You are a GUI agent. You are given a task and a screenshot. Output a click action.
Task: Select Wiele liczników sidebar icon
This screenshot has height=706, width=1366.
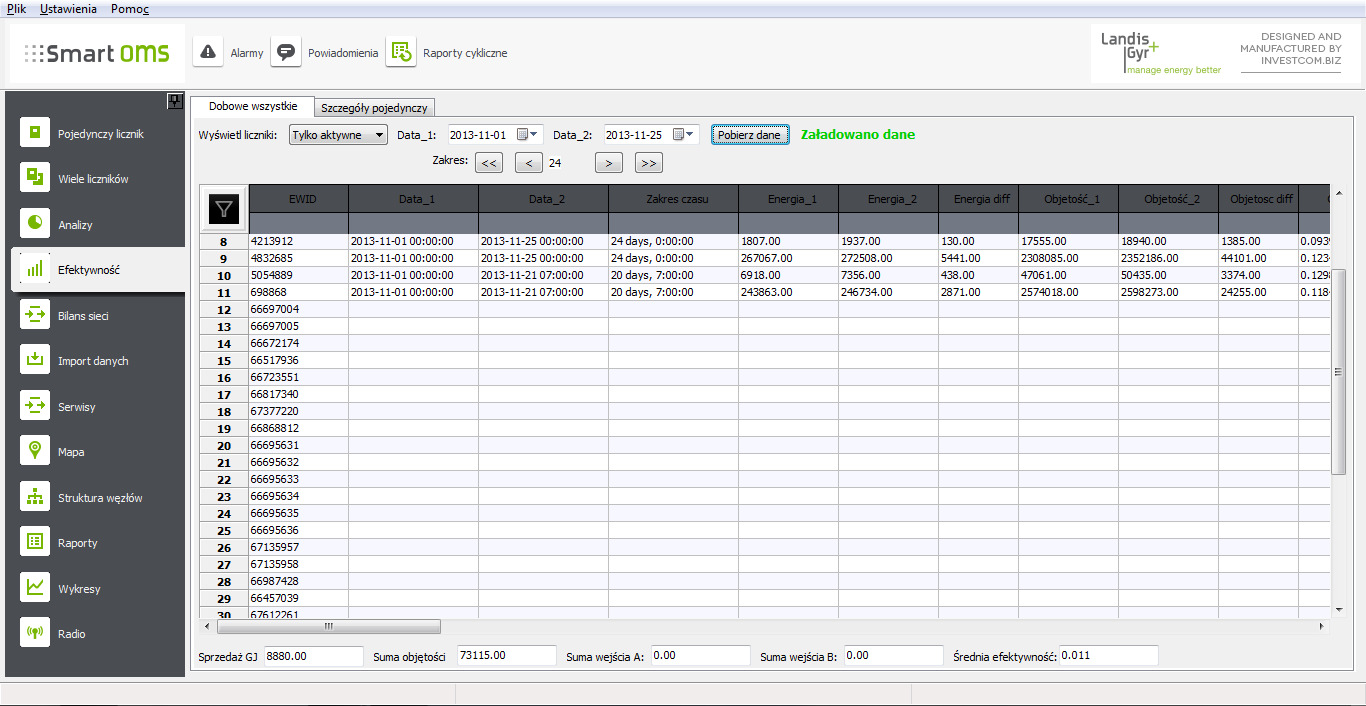pos(35,178)
